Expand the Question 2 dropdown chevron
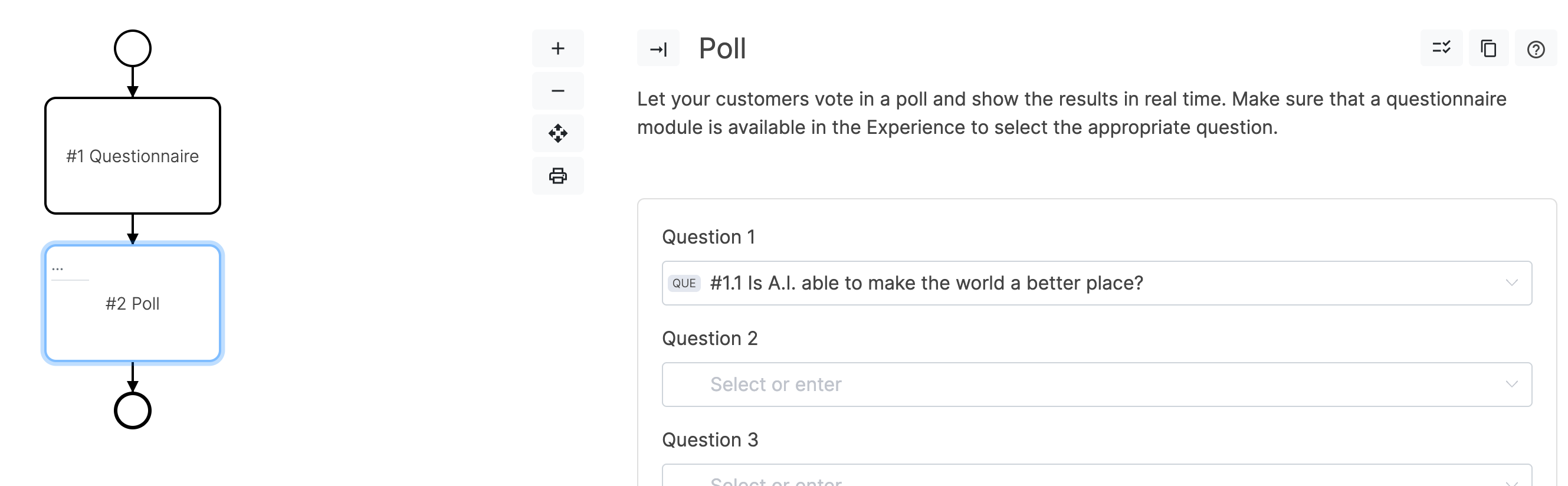The image size is (1568, 486). point(1511,385)
